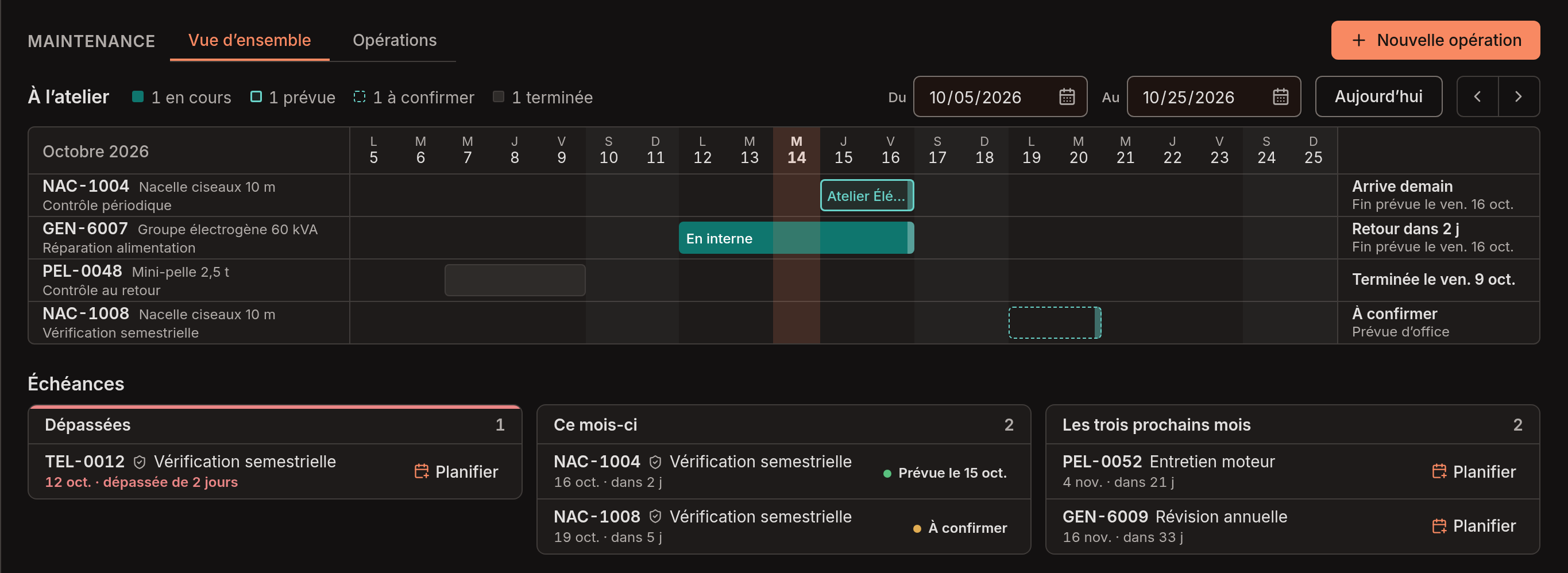Click the 'Prévue le 15 oct.' status
This screenshot has width=1568, height=573.
coord(945,473)
